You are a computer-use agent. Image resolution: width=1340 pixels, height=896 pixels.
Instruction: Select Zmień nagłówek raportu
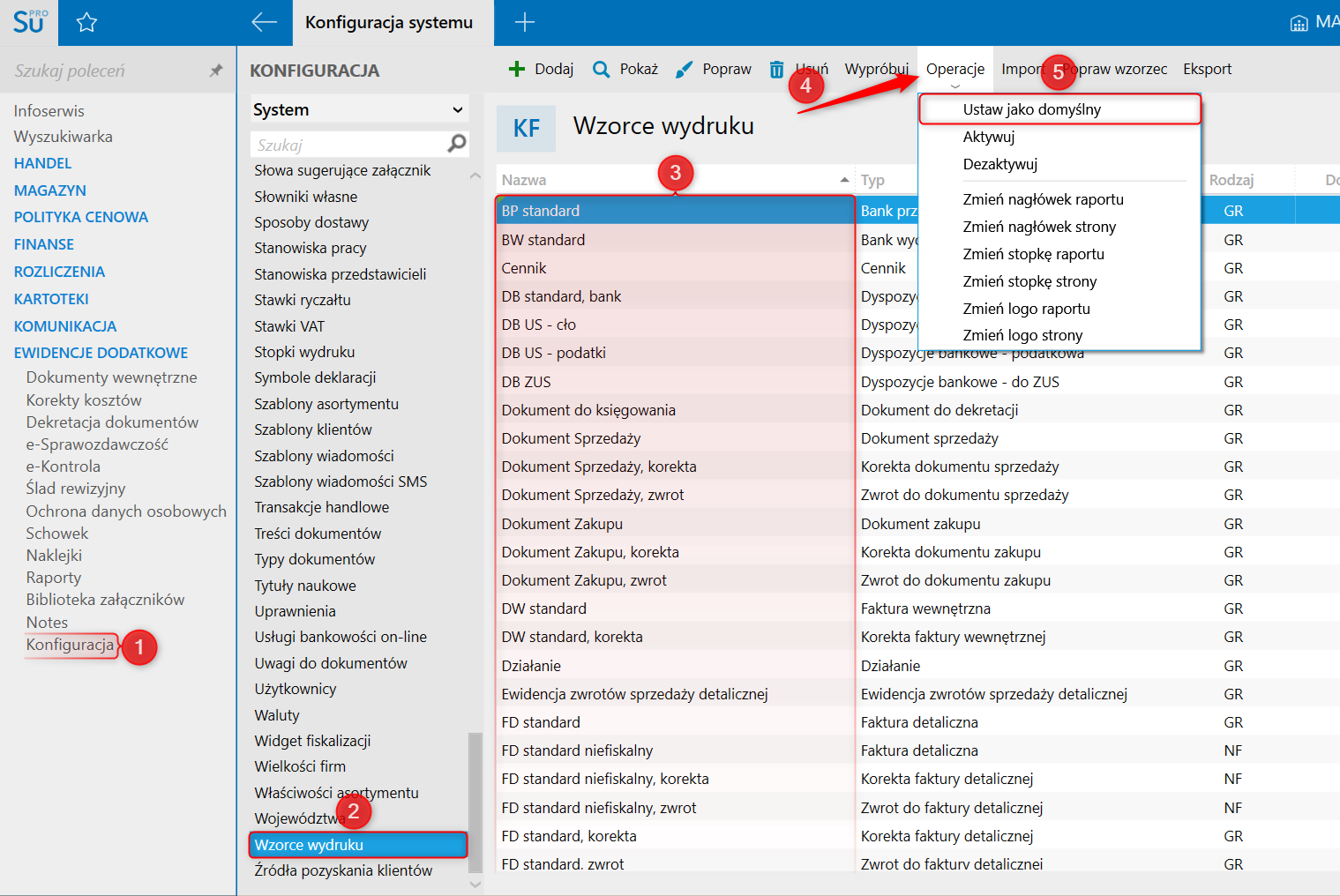pyautogui.click(x=1060, y=199)
